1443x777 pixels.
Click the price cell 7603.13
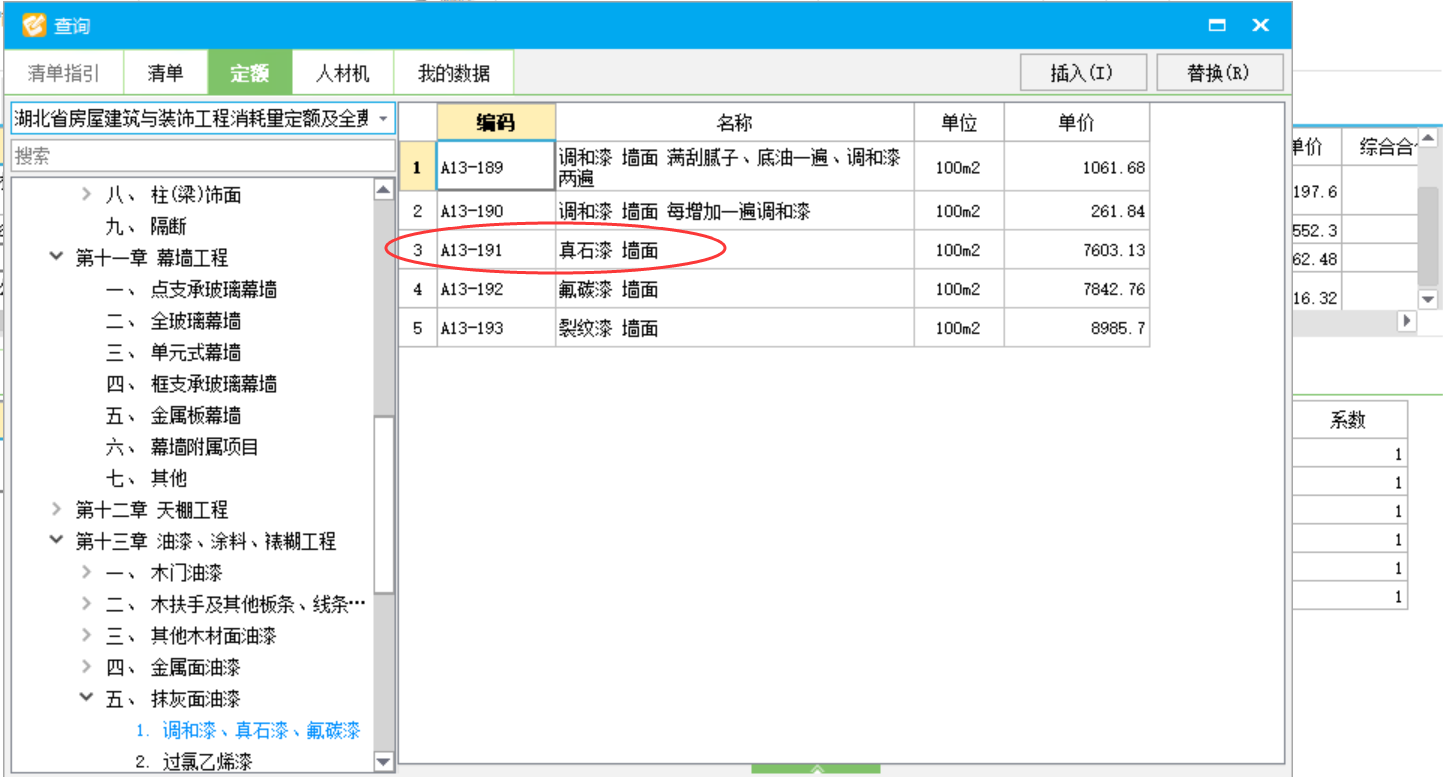point(1077,251)
